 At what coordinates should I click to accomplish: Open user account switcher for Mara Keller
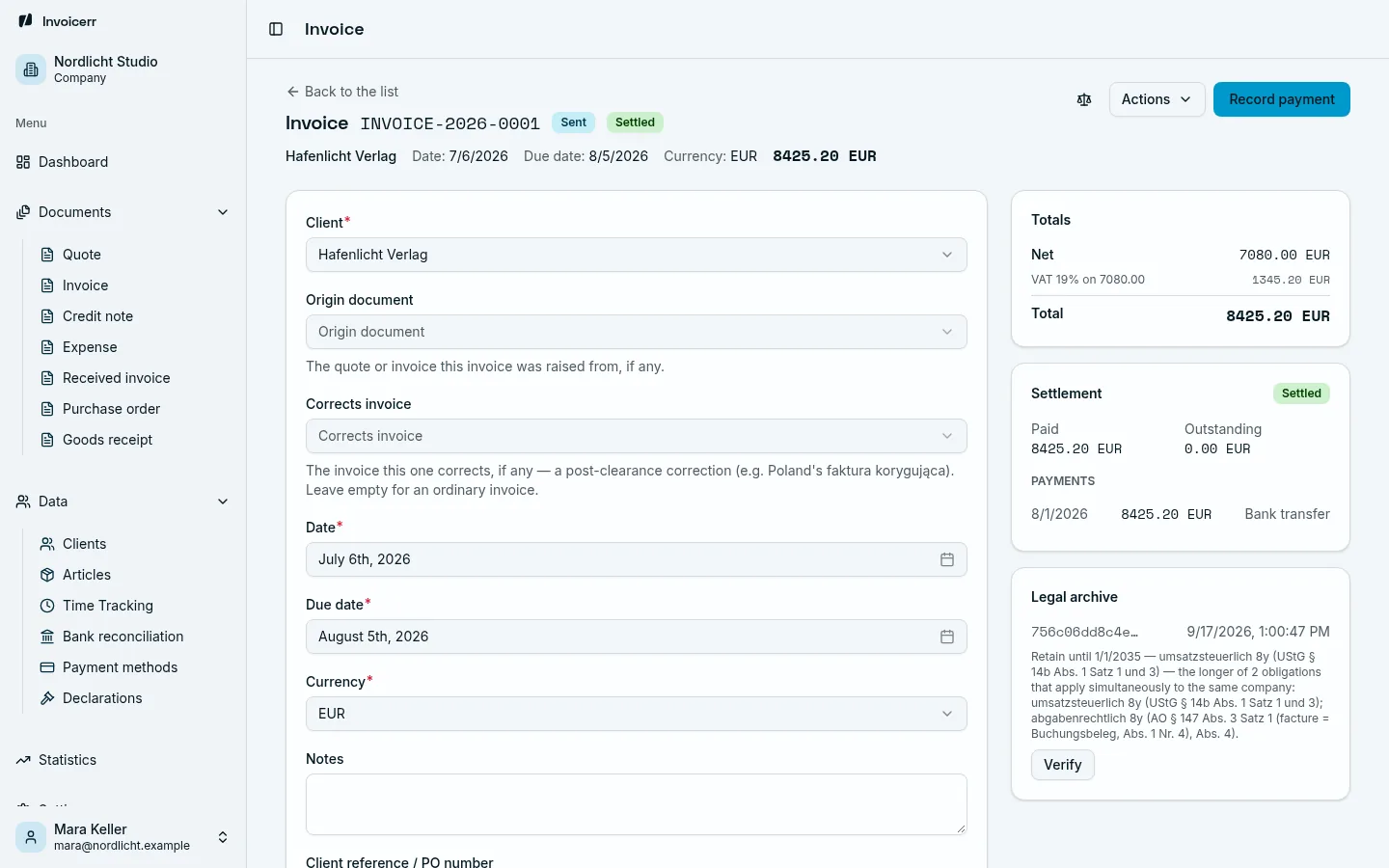123,837
